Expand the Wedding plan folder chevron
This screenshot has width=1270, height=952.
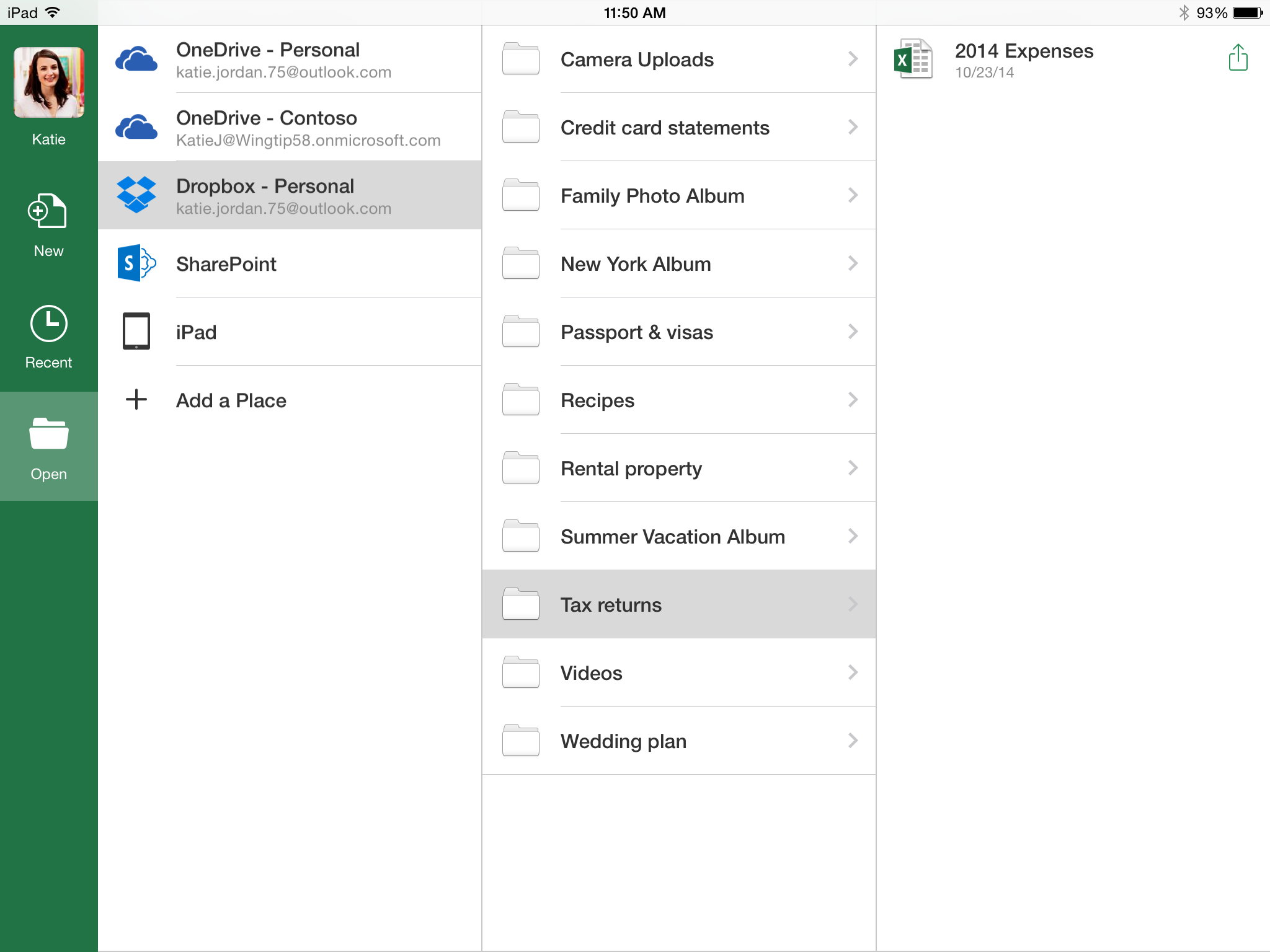853,741
